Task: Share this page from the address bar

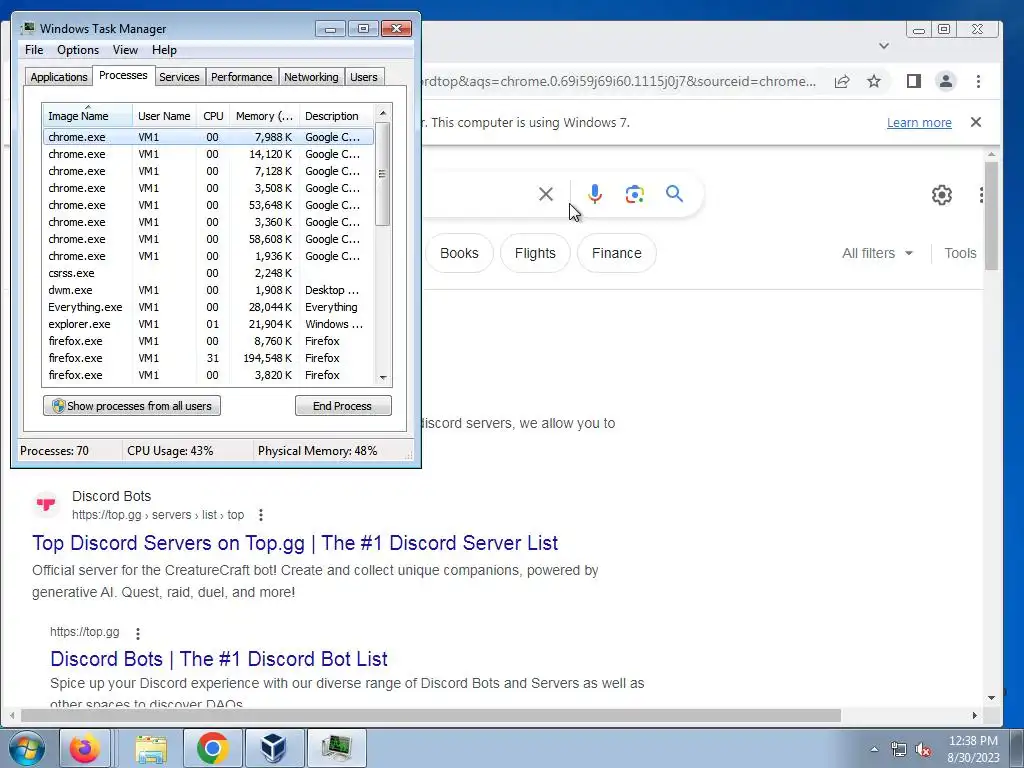Action: click(x=842, y=82)
